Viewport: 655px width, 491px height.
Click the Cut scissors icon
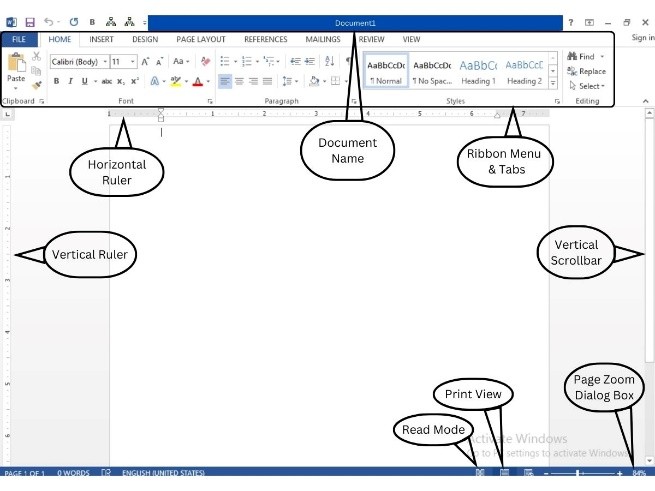pyautogui.click(x=37, y=57)
